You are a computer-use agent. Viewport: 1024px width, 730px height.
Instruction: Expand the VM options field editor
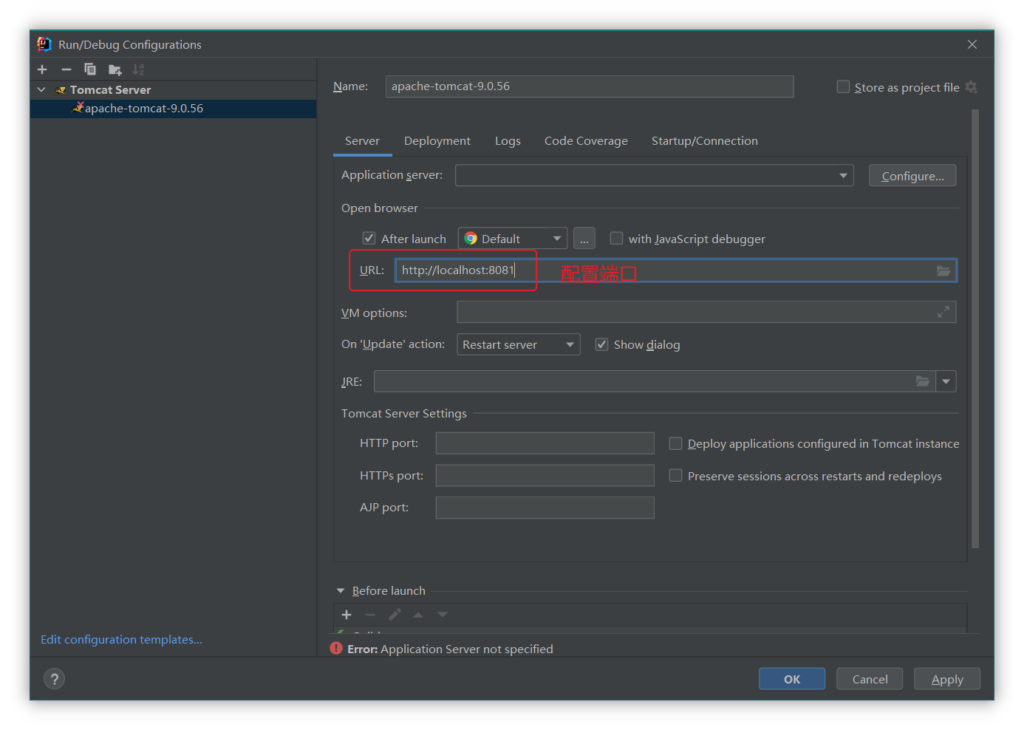[943, 313]
